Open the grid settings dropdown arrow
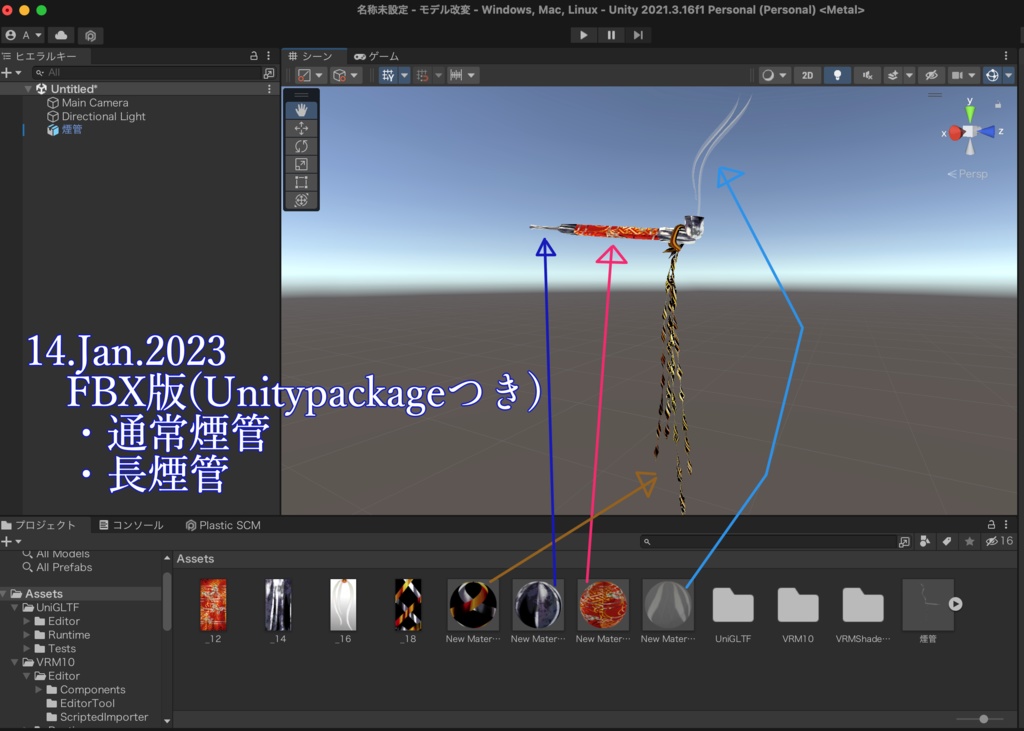1024x731 pixels. click(404, 75)
